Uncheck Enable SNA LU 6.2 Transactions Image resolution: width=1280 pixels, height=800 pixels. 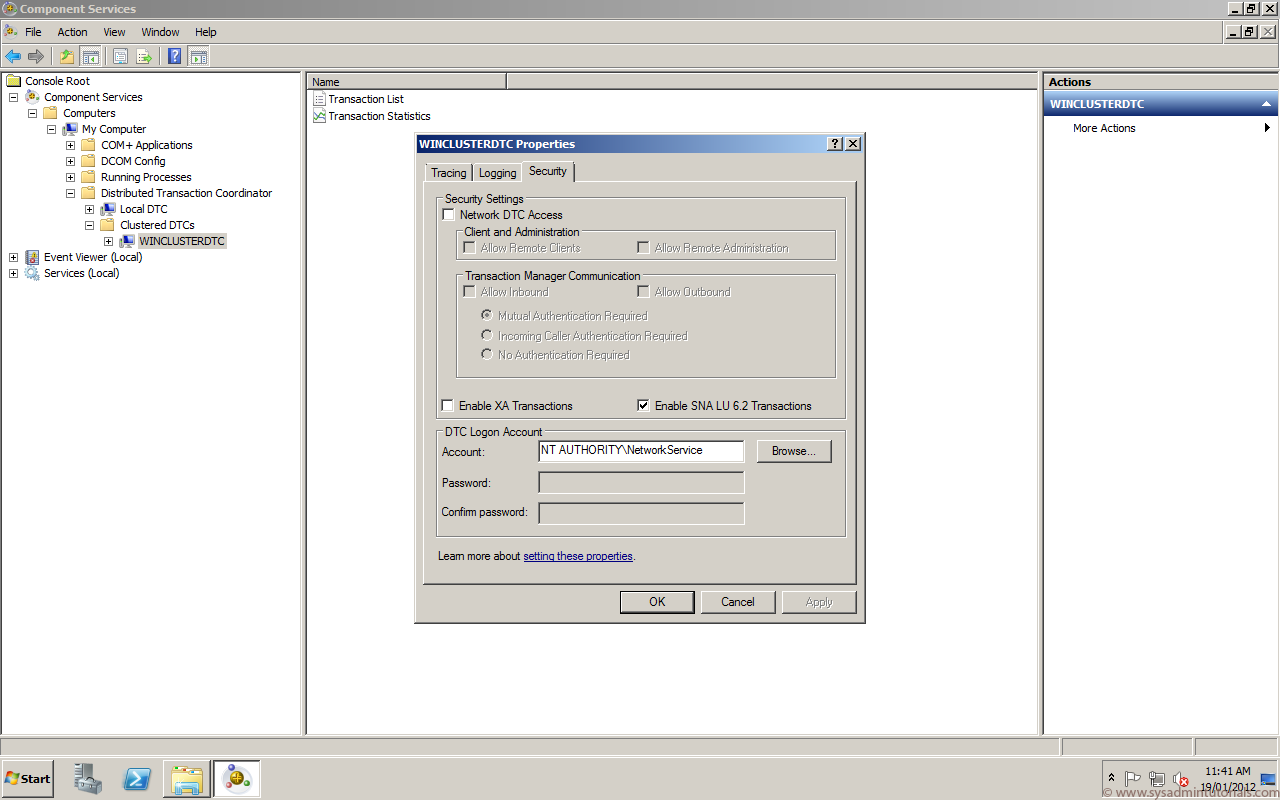coord(643,405)
